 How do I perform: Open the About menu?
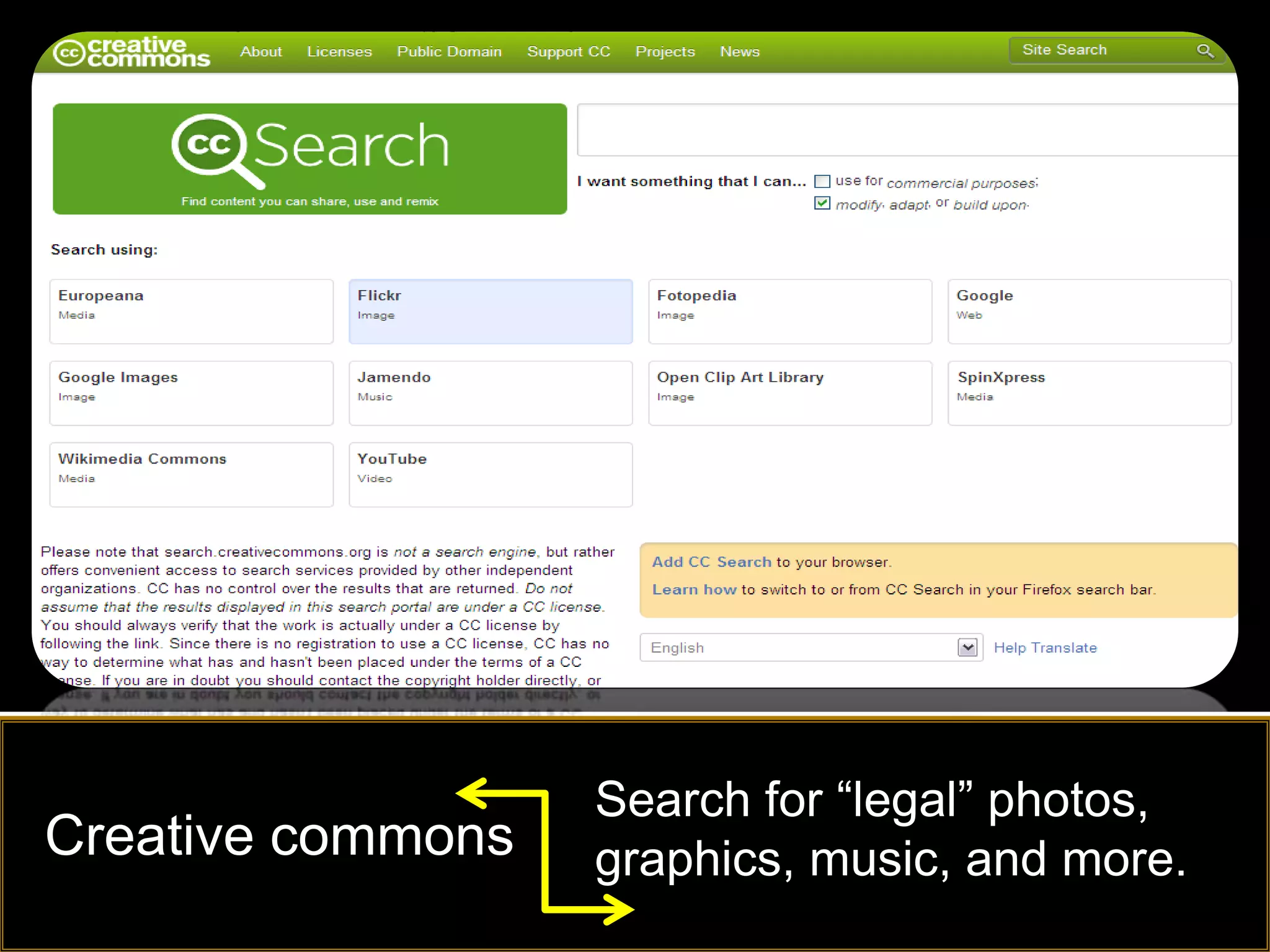coord(261,51)
